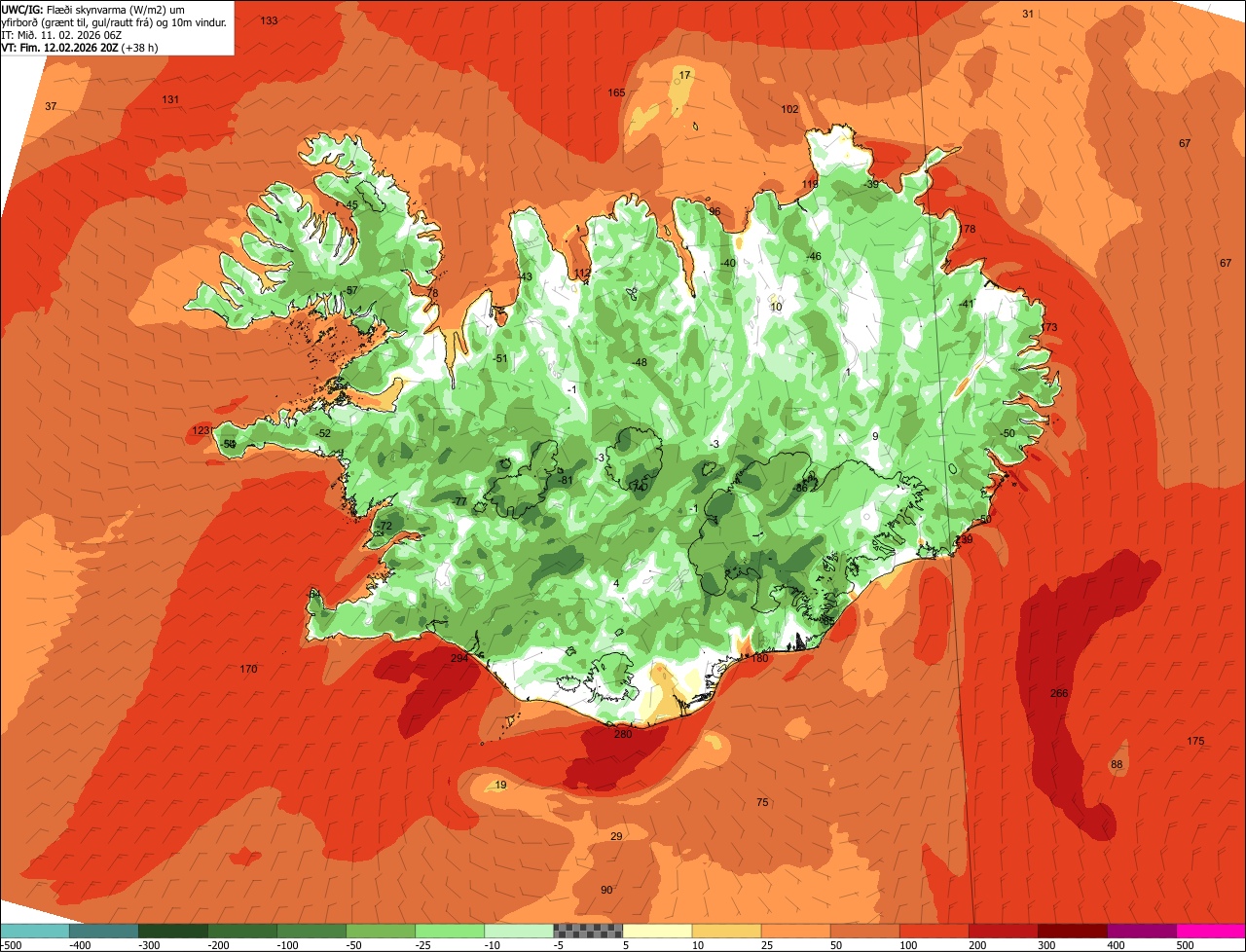Click the flux value '75' over the sea
Viewport: 1246px width, 952px height.
coord(762,802)
